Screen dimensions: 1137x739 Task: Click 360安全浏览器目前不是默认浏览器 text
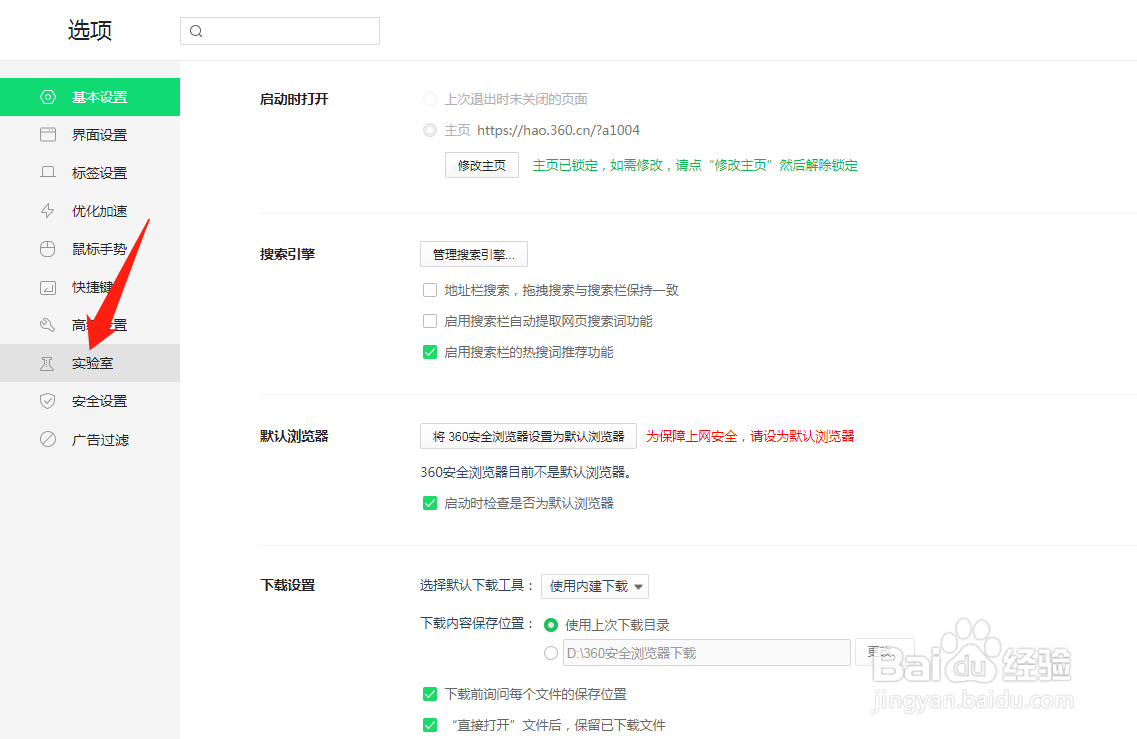[526, 472]
